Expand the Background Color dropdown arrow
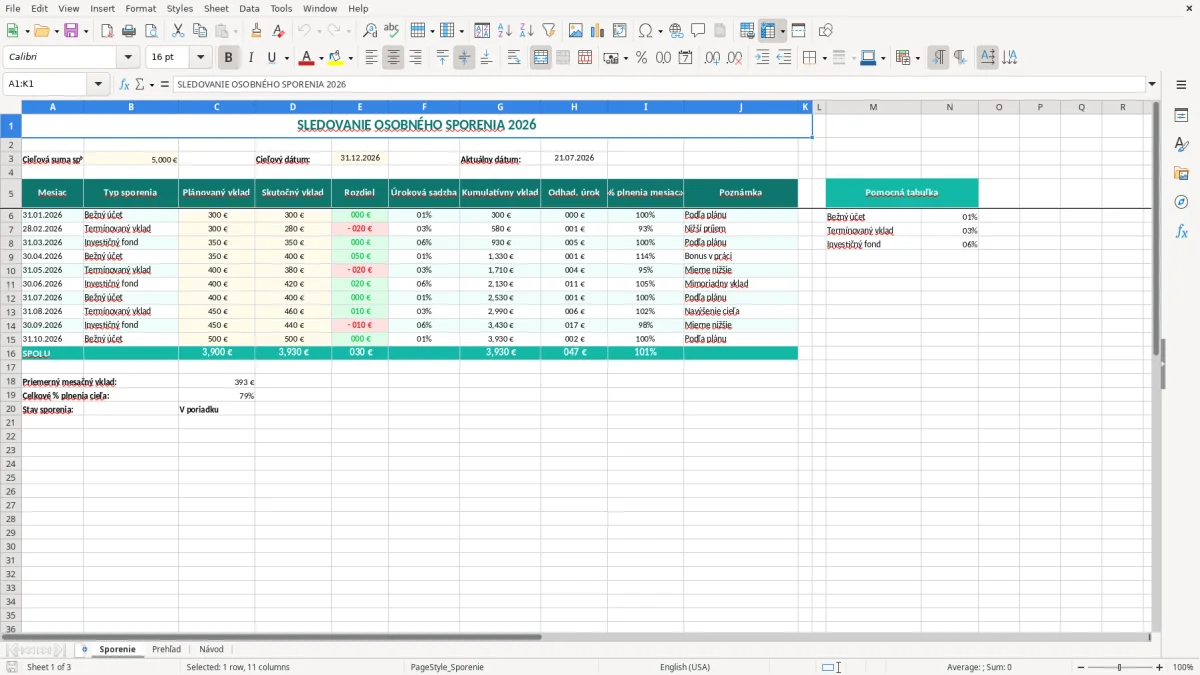This screenshot has width=1200, height=675. [x=351, y=58]
